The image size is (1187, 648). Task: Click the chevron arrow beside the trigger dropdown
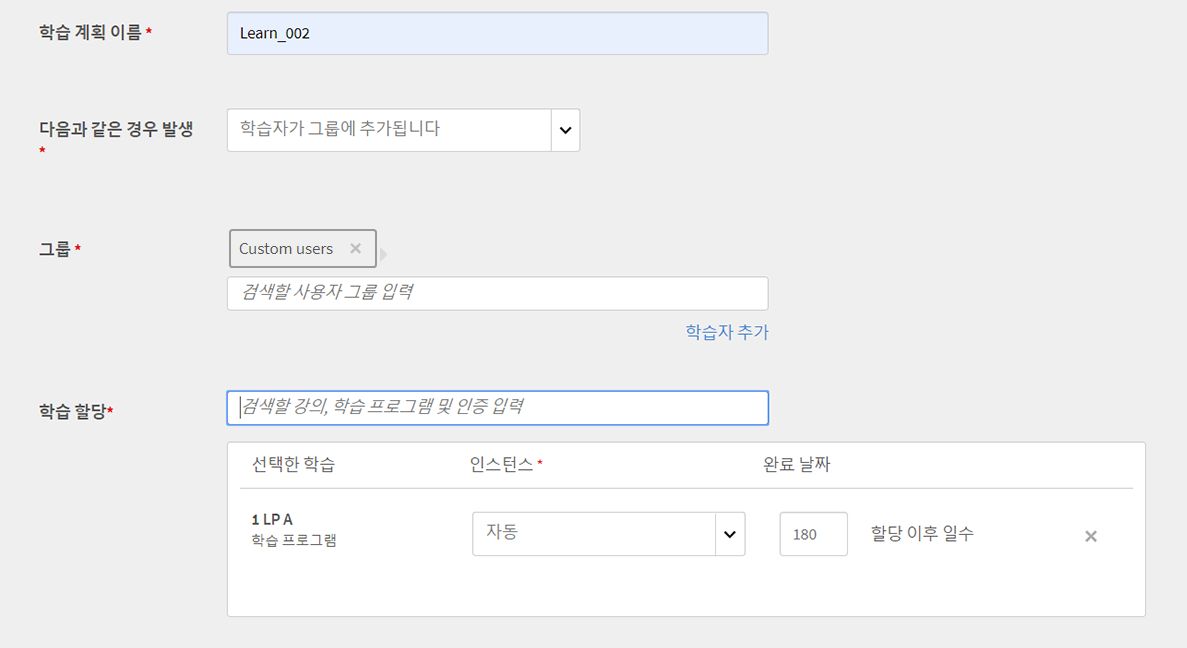565,130
